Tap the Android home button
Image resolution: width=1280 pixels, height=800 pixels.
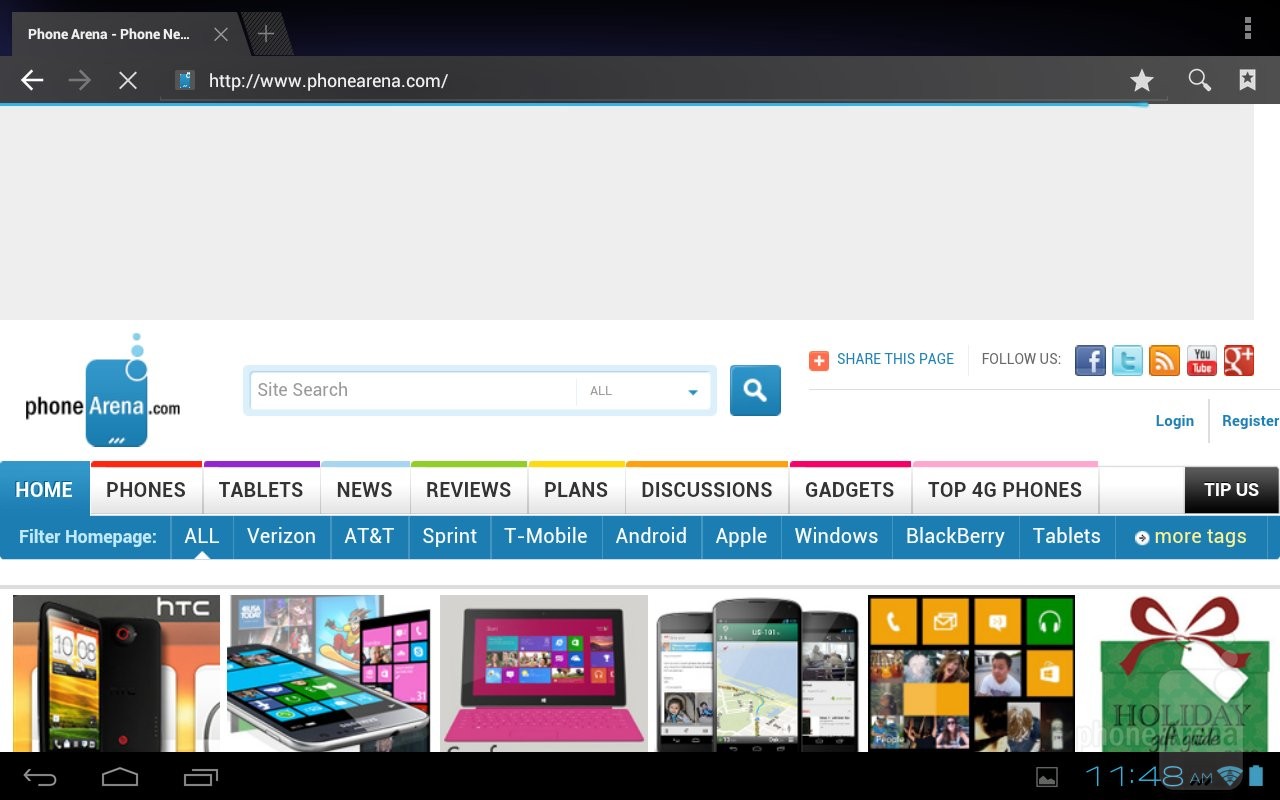coord(119,776)
